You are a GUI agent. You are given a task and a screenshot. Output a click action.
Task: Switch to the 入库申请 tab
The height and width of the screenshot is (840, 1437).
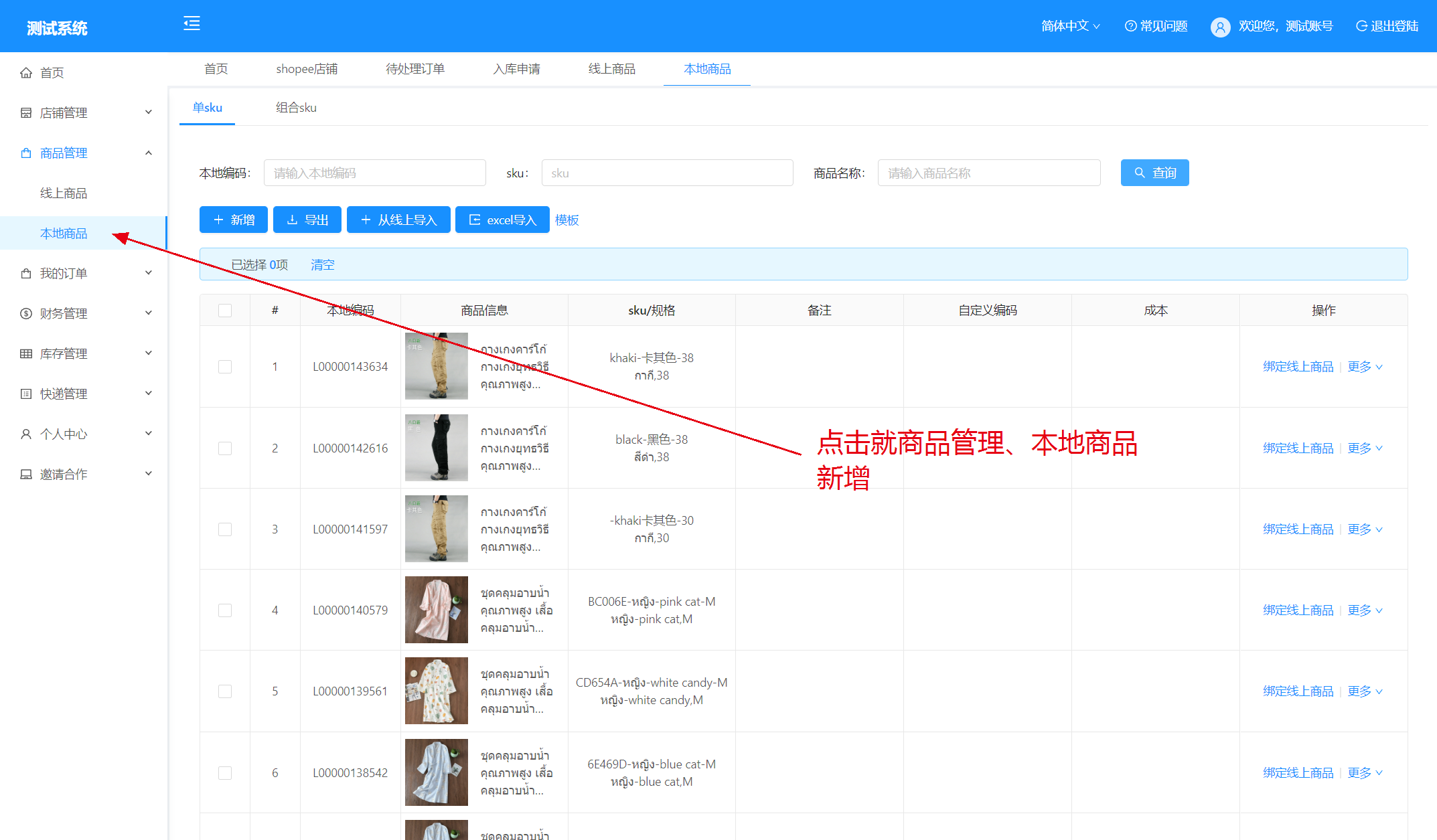(516, 69)
